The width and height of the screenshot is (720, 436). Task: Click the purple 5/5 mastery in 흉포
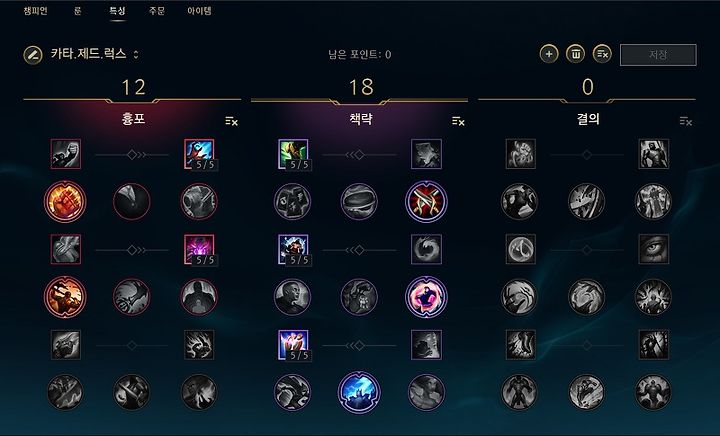199,249
